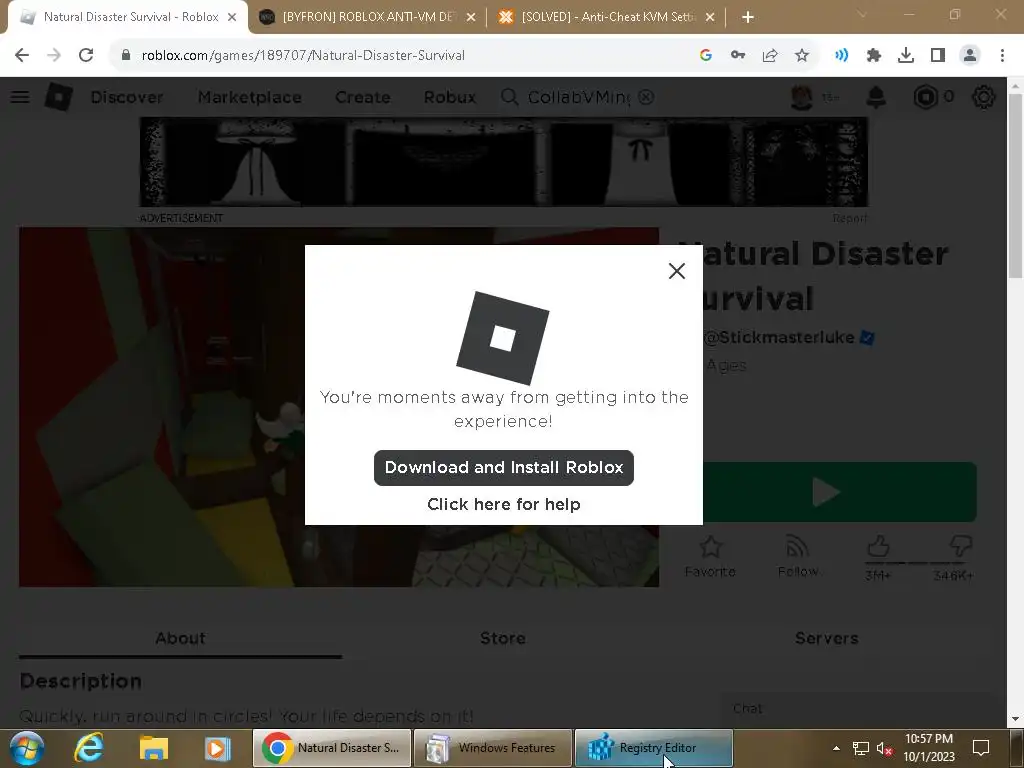1024x768 pixels.
Task: Open Windows Media Player from taskbar
Action: 218,748
